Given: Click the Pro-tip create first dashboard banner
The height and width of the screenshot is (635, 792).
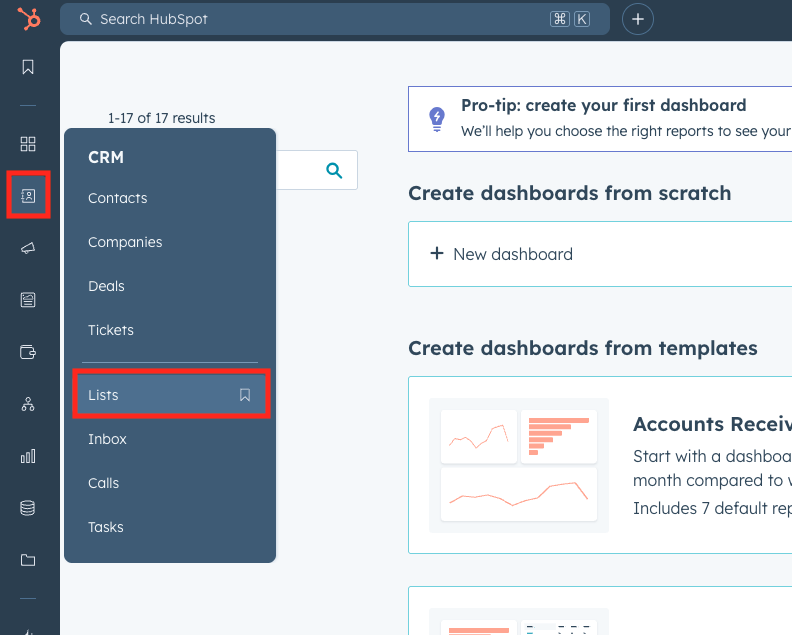Looking at the screenshot, I should pyautogui.click(x=600, y=119).
